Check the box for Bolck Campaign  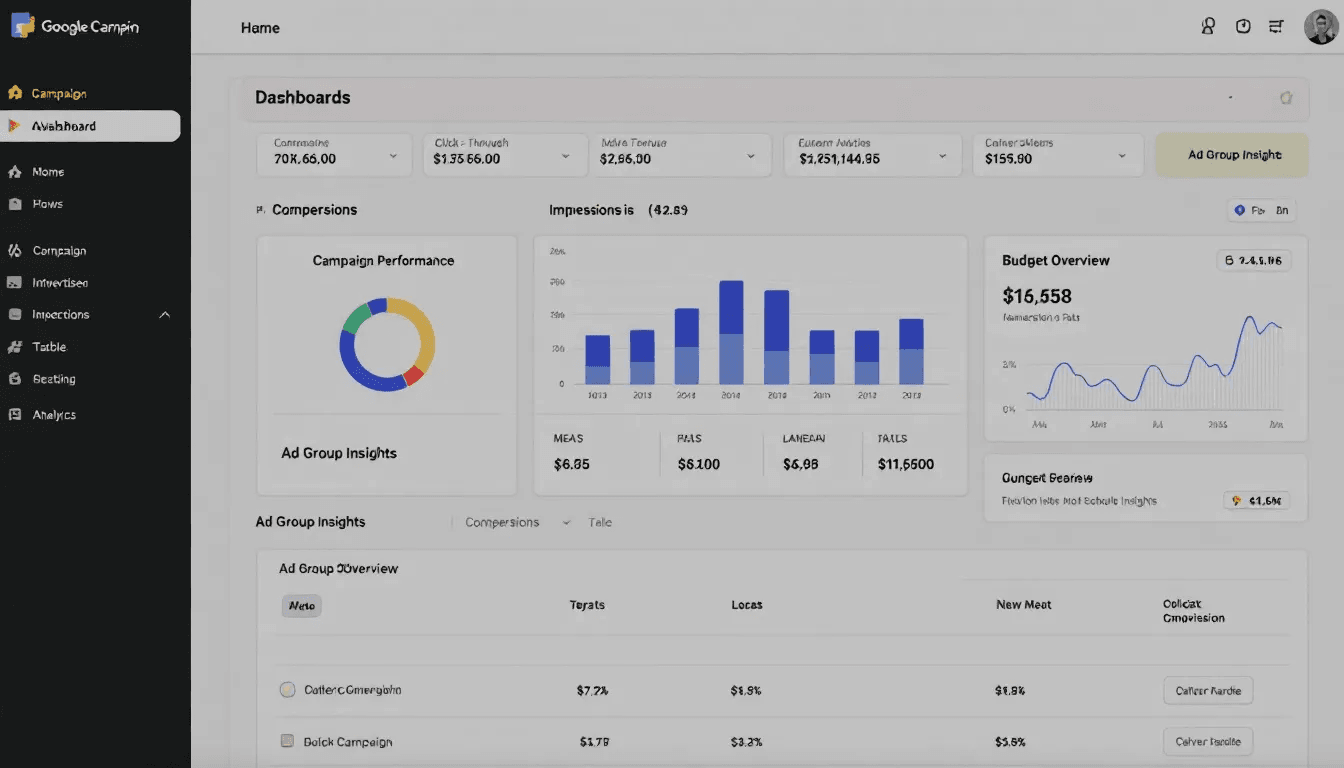287,742
